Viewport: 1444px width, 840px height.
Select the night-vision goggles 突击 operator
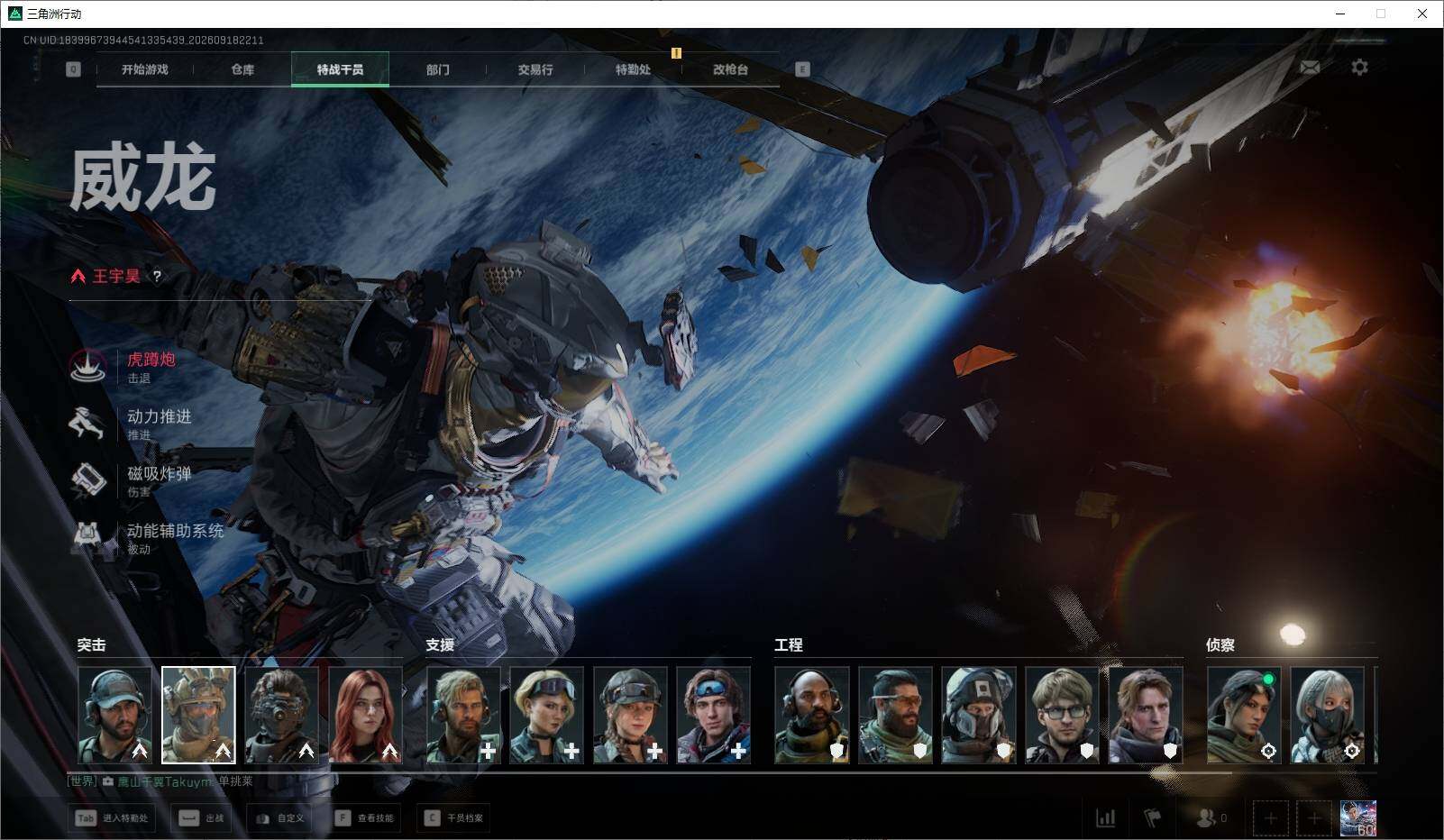click(x=281, y=715)
